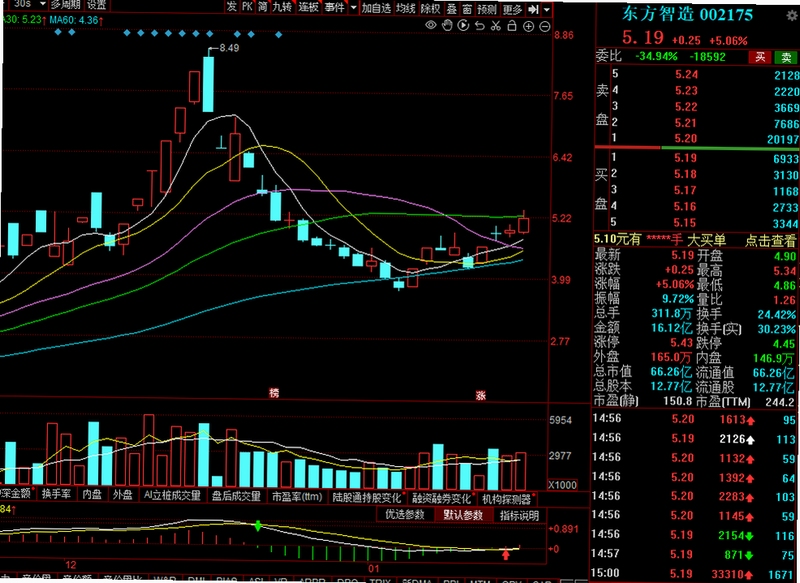
Task: Select the scissors cut tool
Action: (x=495, y=26)
